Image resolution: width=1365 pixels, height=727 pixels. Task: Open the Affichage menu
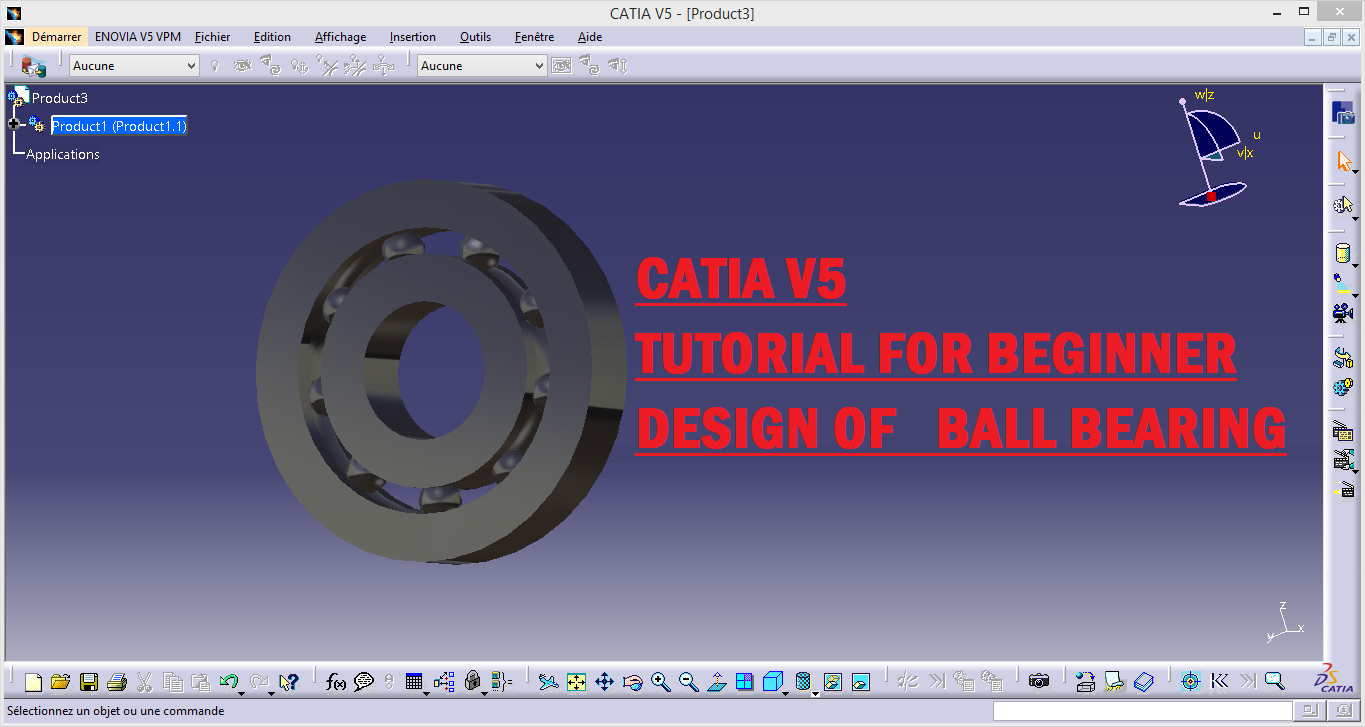340,37
